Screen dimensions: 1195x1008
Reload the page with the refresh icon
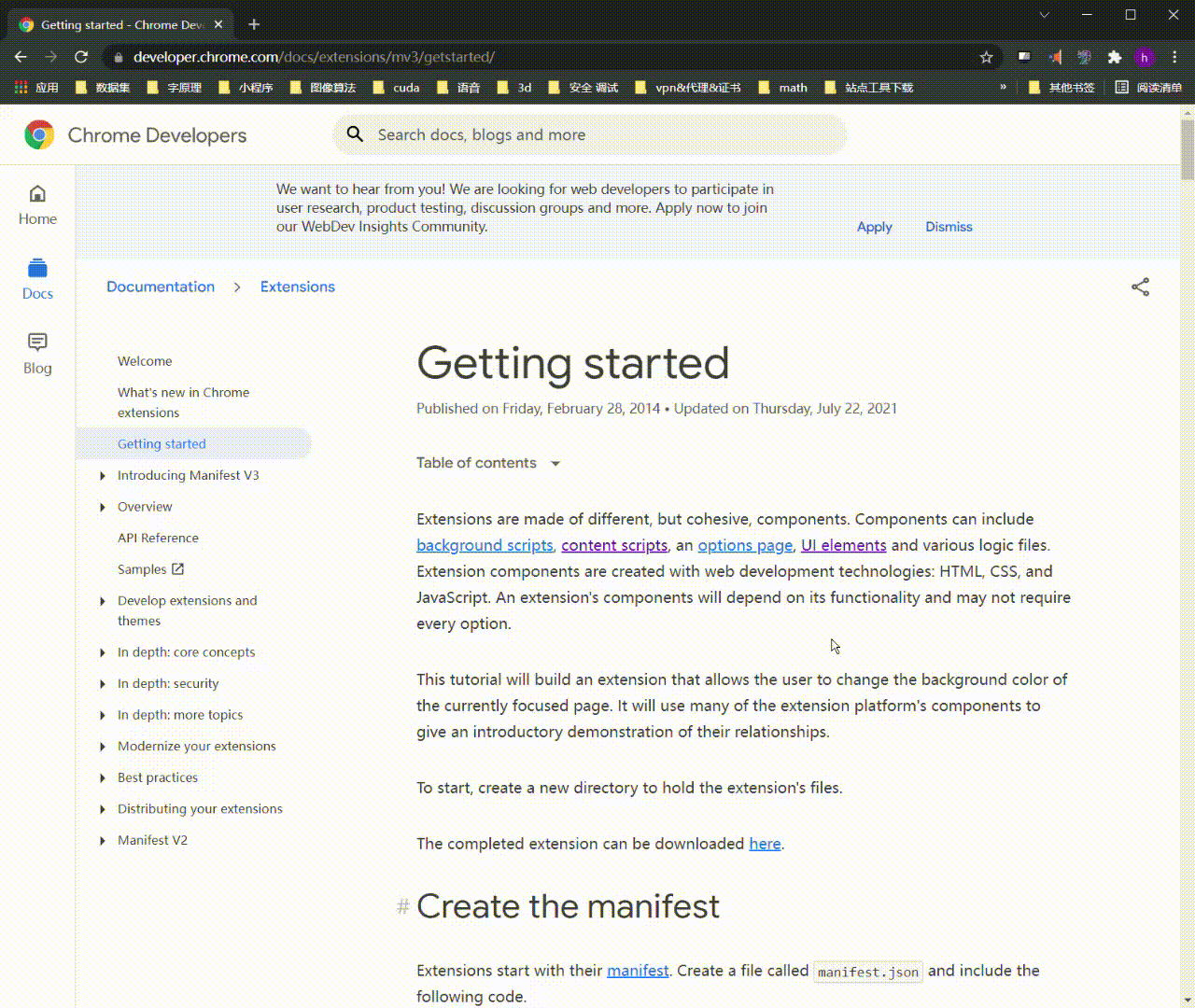pyautogui.click(x=81, y=57)
